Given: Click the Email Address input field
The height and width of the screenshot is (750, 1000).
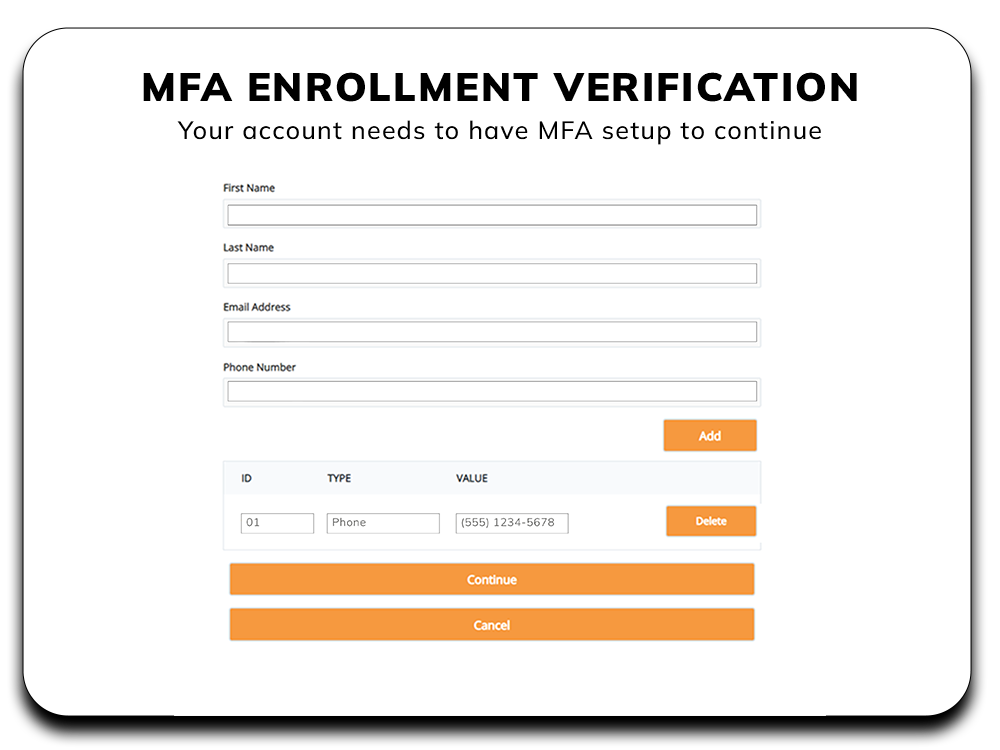Looking at the screenshot, I should [491, 332].
